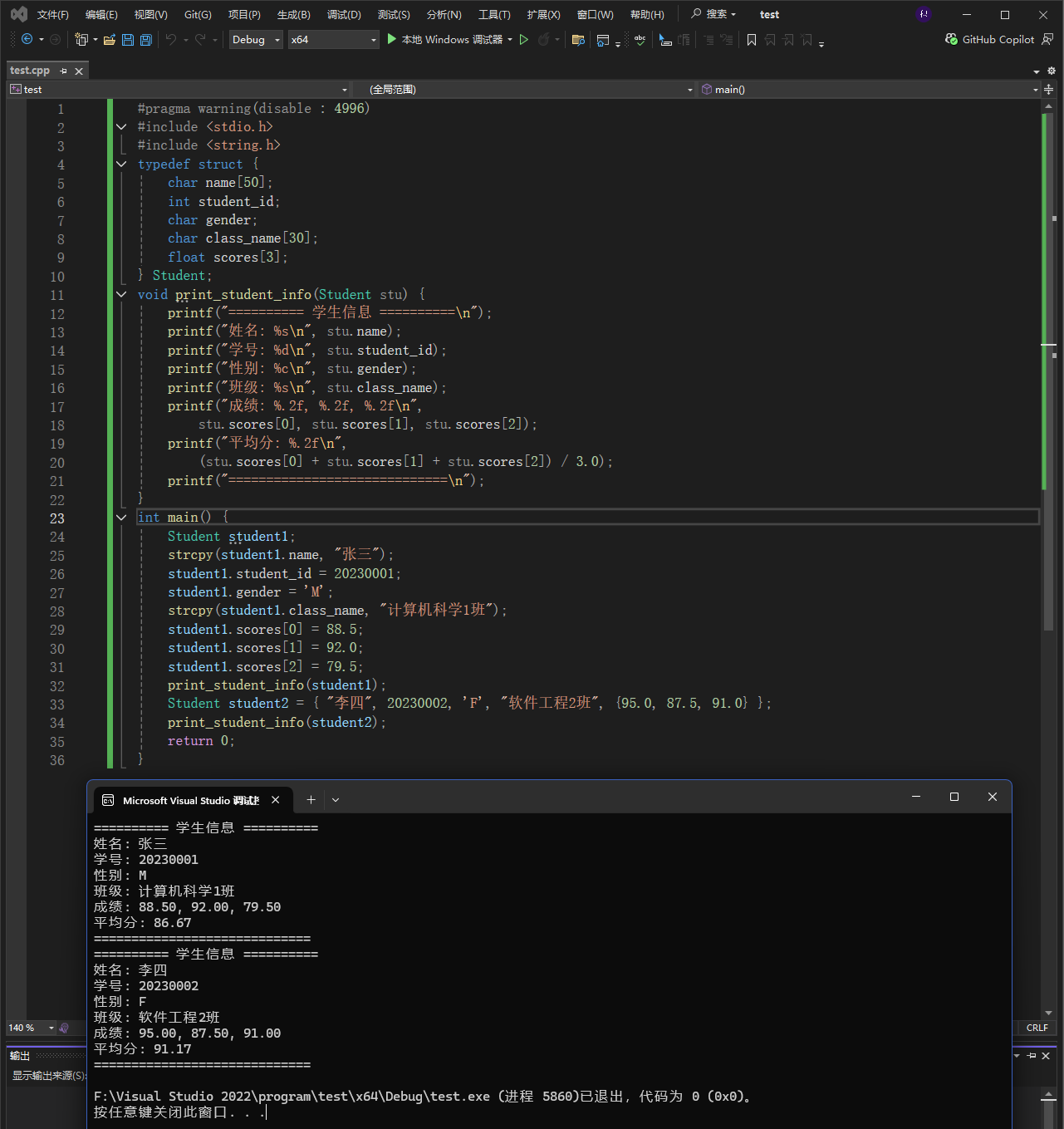Click the GitHub Copilot icon button
Viewport: 1064px width, 1129px height.
point(989,39)
